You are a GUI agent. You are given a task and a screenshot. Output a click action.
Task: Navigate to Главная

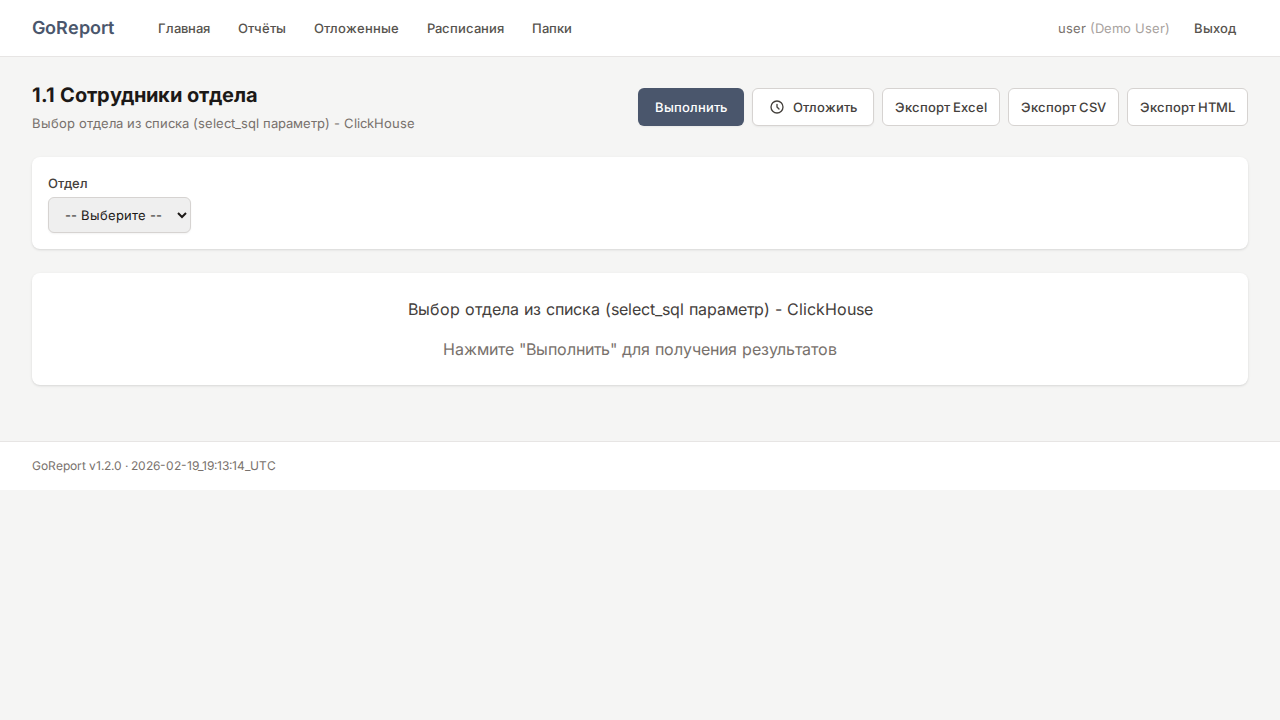pos(183,28)
